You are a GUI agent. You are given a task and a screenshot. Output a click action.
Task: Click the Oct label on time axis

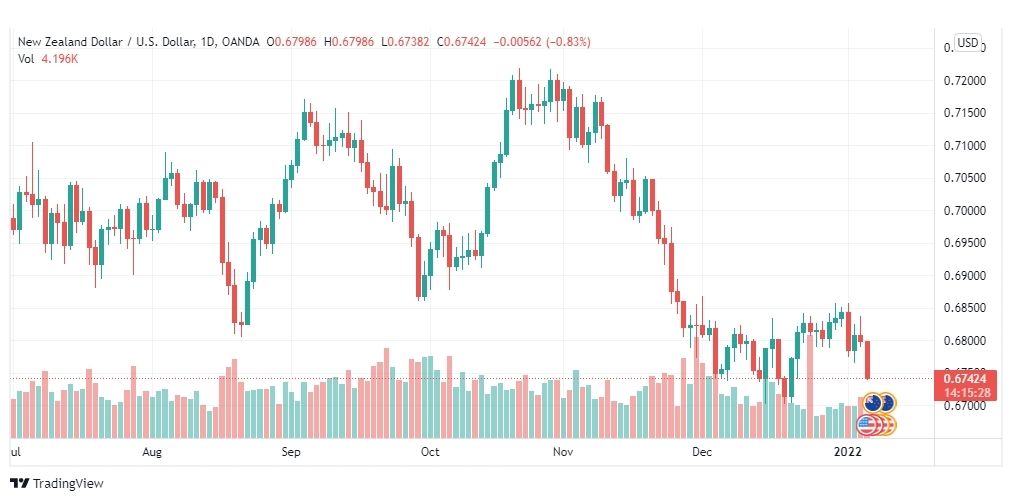[430, 452]
